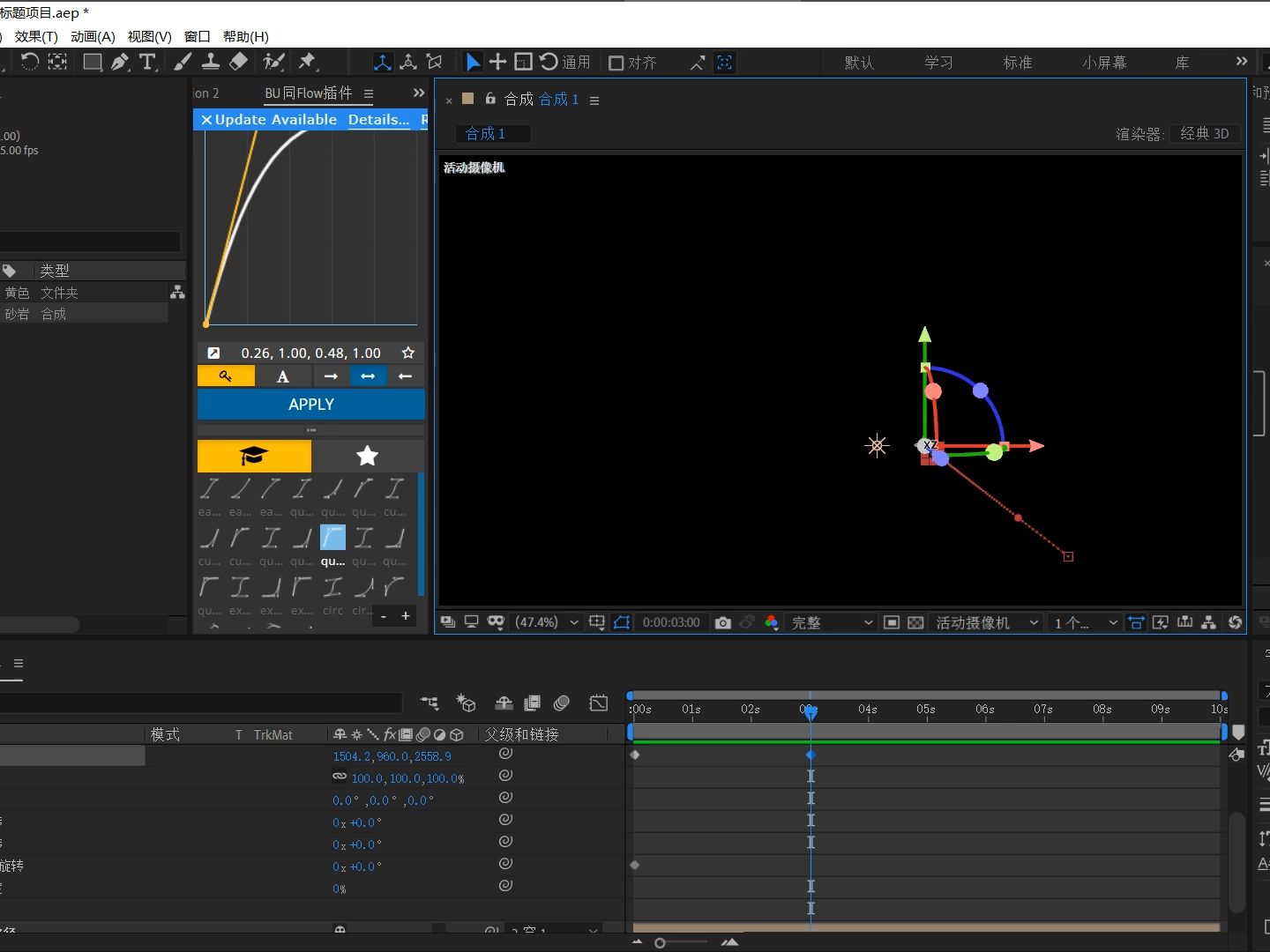Open the Flow panel hamburger menu

(x=369, y=93)
